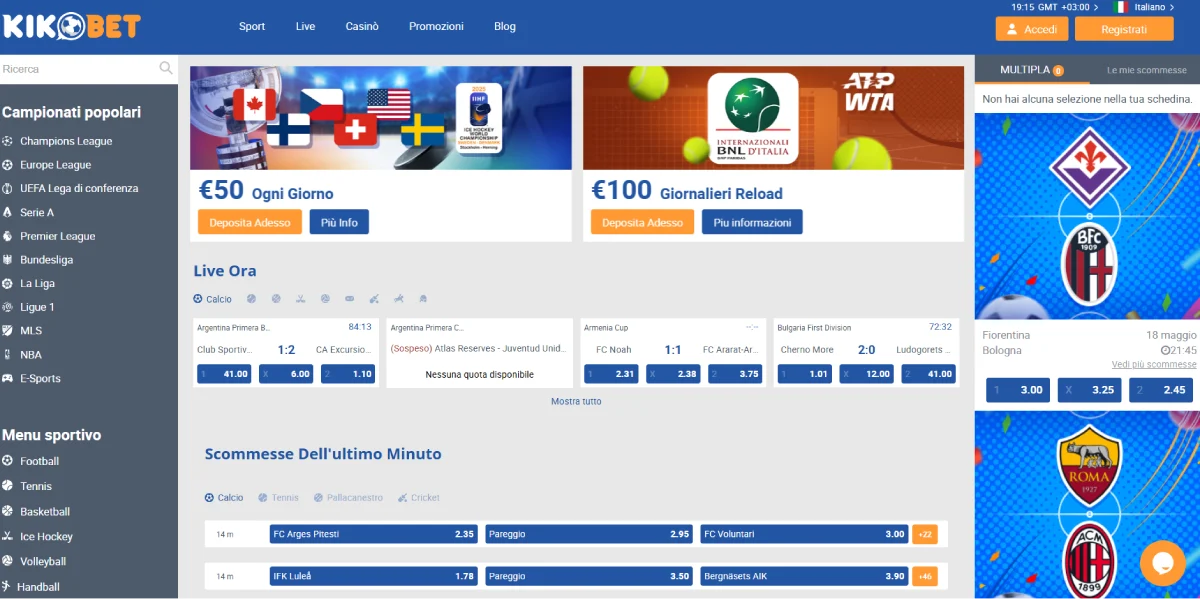
Task: Click the Accedi login button
Action: click(x=1032, y=29)
